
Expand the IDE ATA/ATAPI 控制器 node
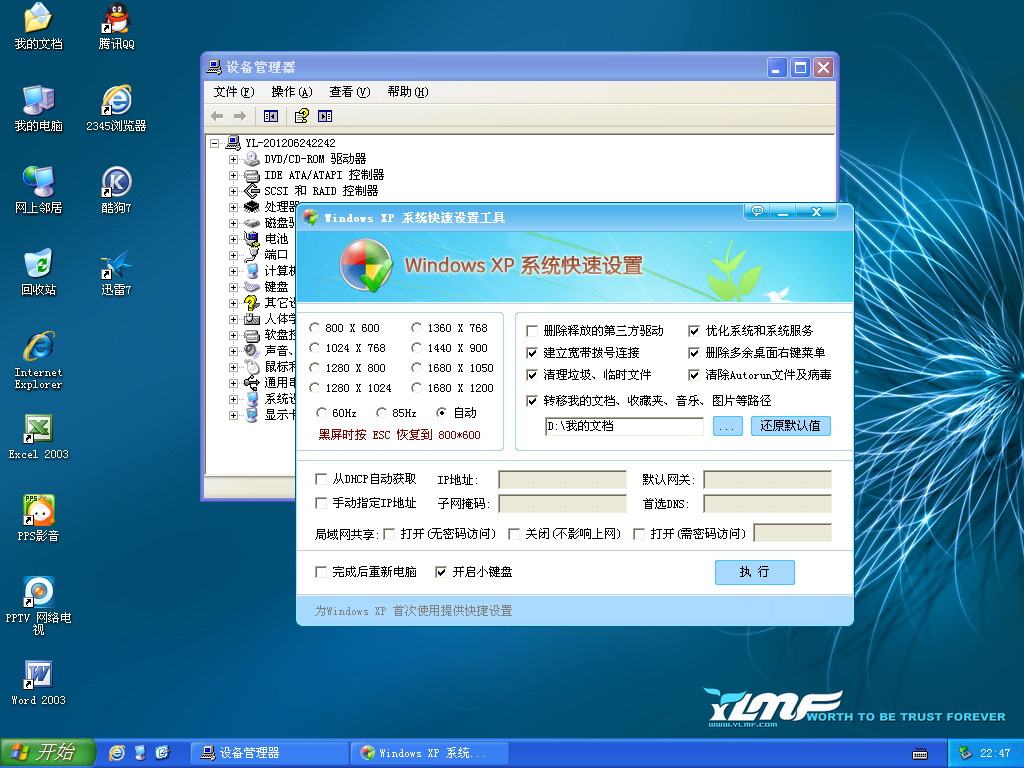(x=233, y=175)
